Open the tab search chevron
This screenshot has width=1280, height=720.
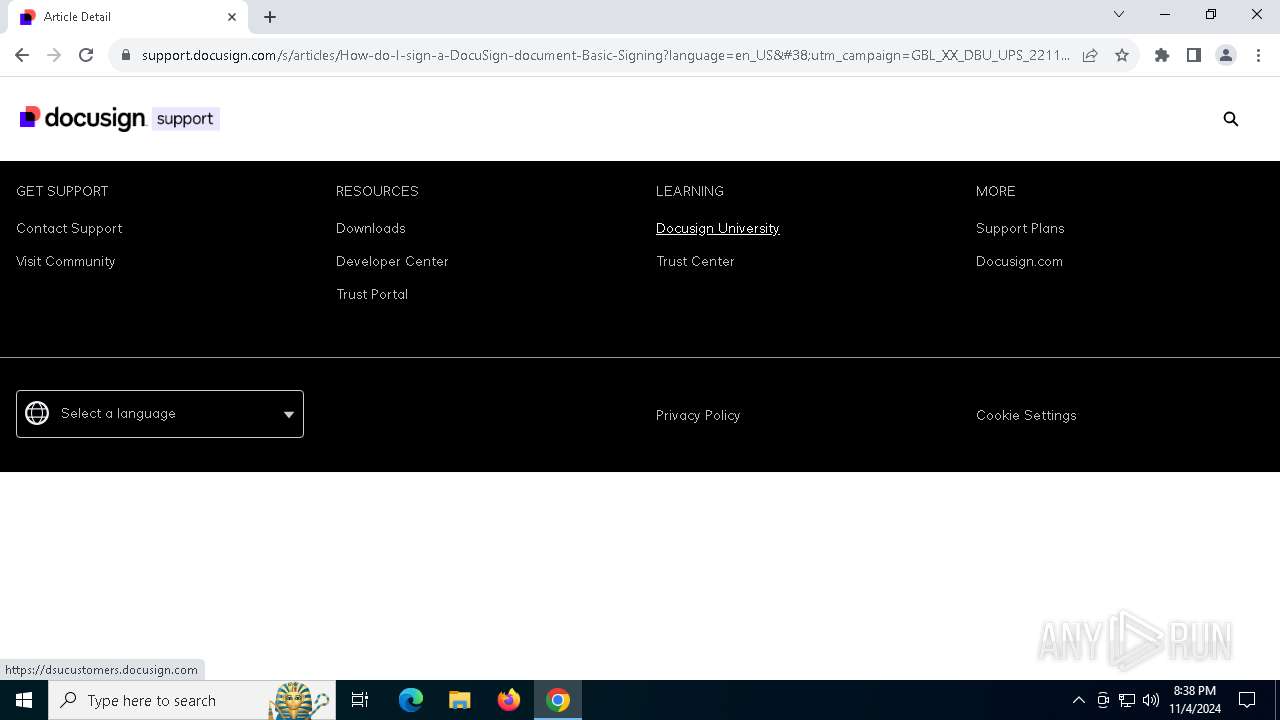click(x=1119, y=14)
